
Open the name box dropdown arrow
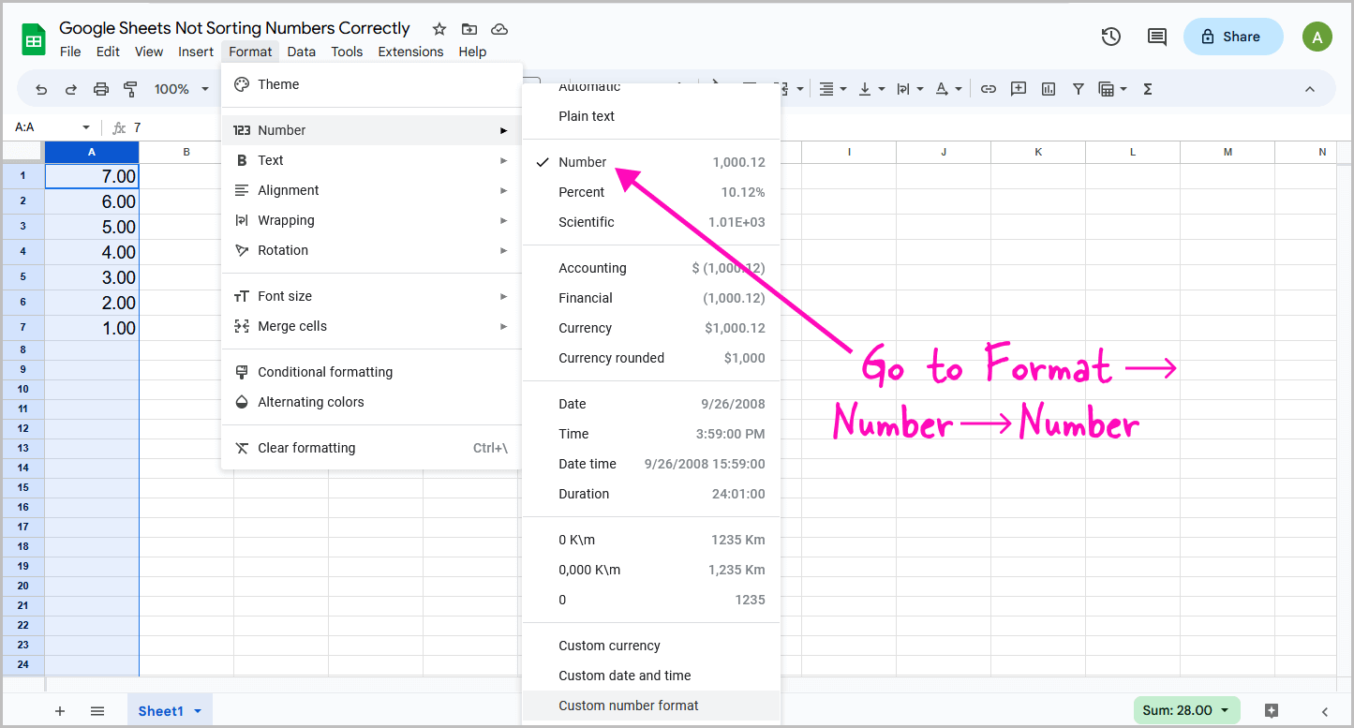click(86, 128)
